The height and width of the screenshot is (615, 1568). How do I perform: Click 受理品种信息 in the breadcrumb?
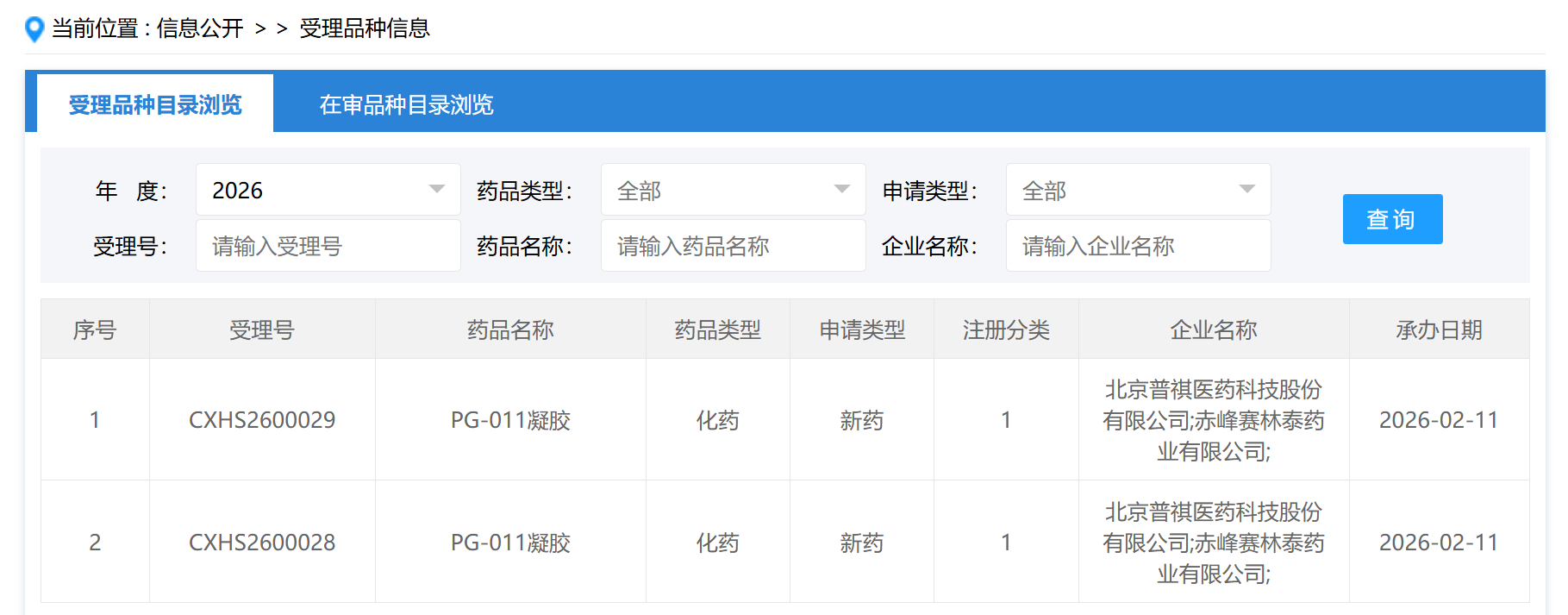(x=365, y=28)
